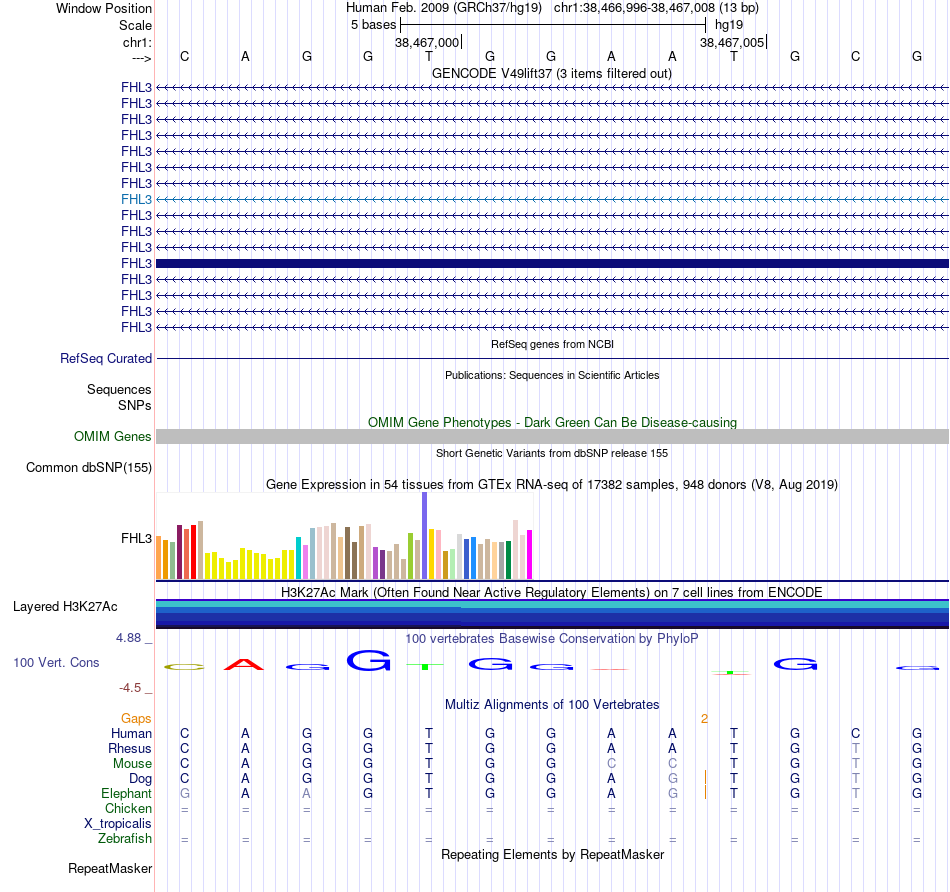Select the Chicken alignment row label
950x892 pixels.
tap(128, 808)
